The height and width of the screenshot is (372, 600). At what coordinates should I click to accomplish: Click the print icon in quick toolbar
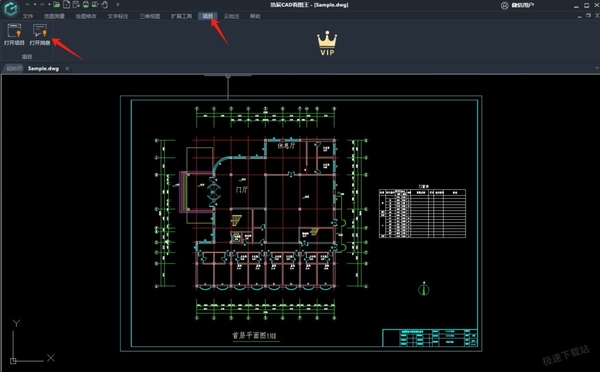click(86, 5)
